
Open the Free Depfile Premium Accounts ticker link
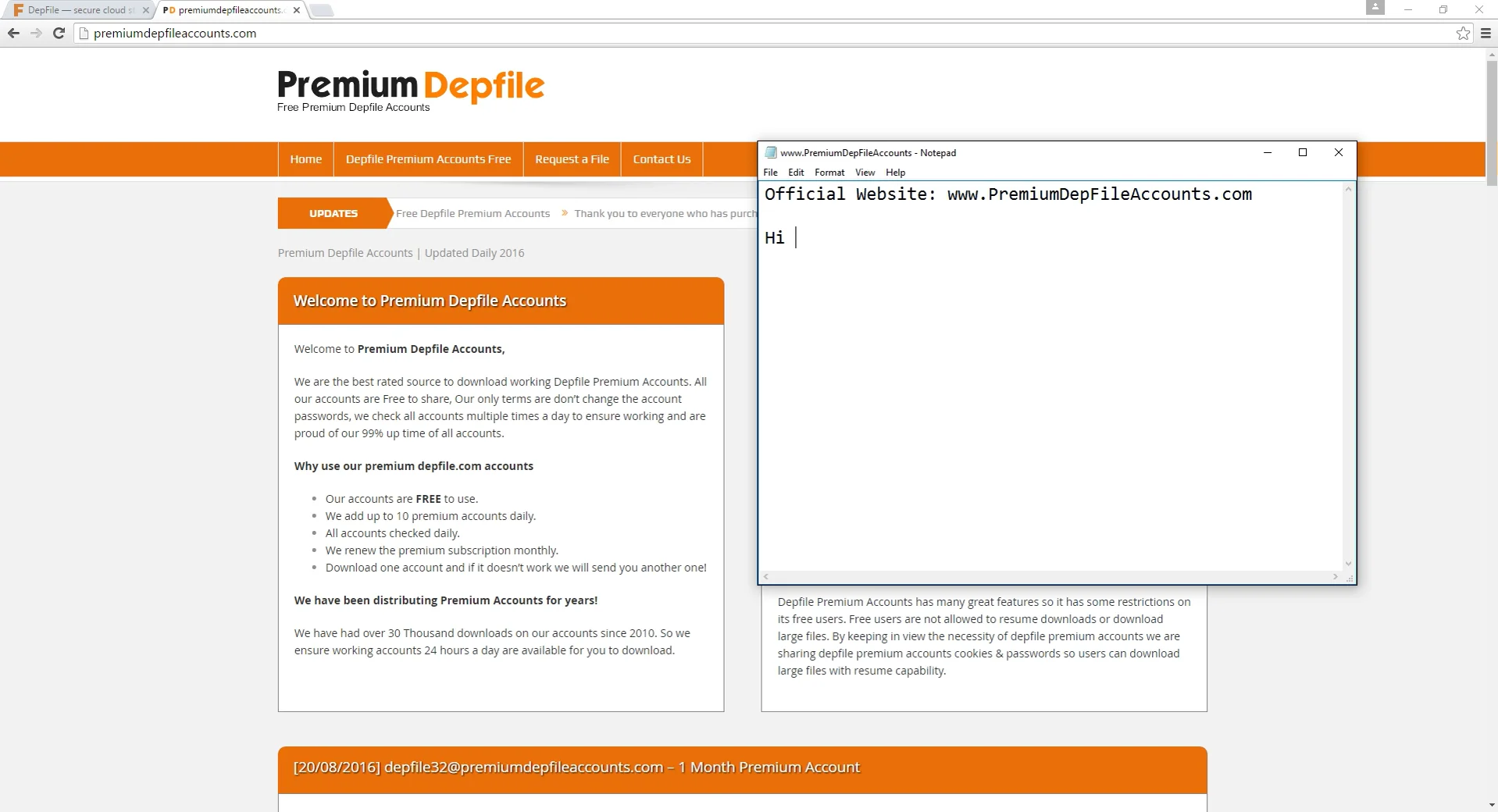pos(473,213)
